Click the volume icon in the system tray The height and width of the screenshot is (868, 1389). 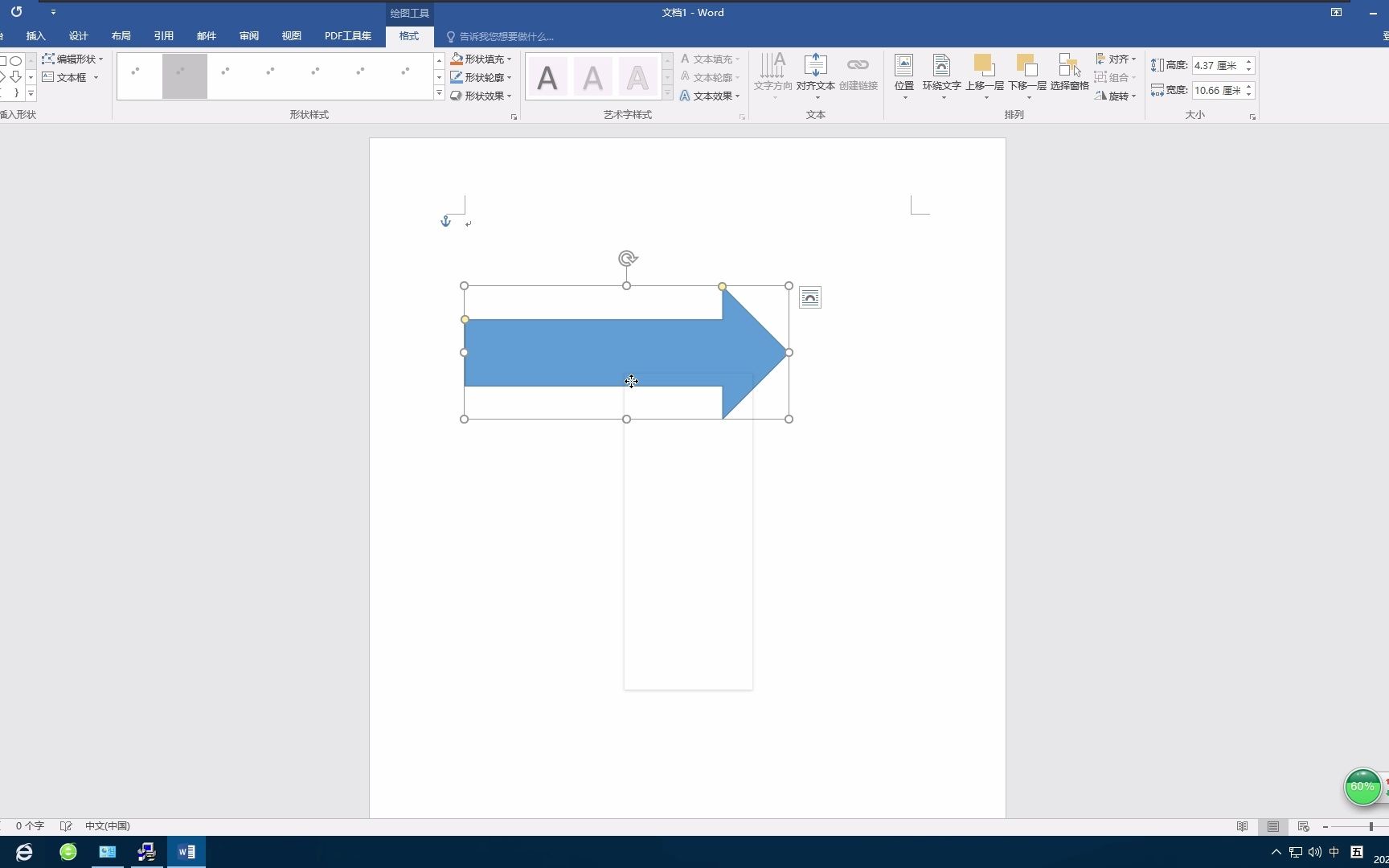pos(1315,852)
